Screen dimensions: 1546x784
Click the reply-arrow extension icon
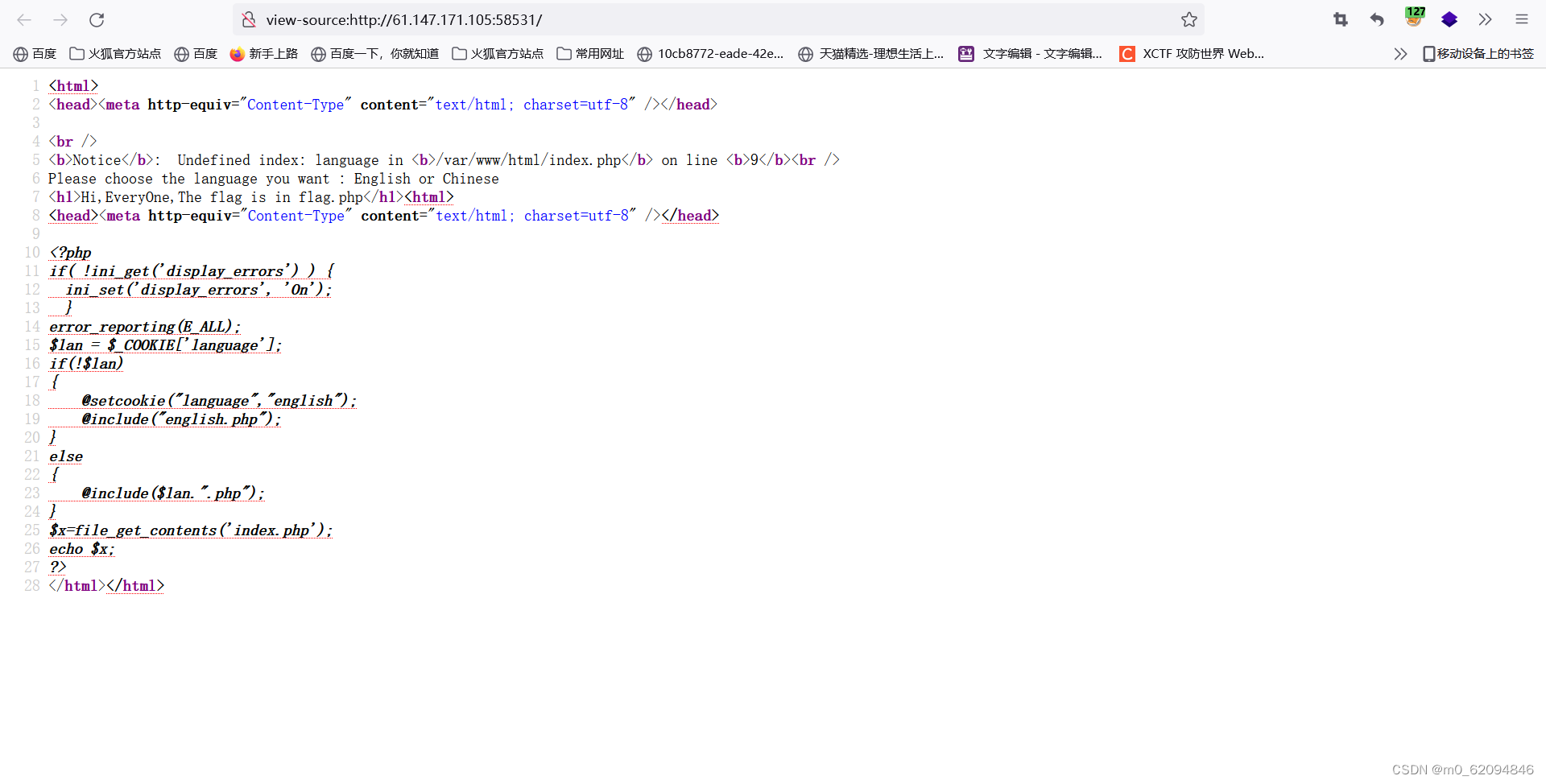click(1377, 20)
